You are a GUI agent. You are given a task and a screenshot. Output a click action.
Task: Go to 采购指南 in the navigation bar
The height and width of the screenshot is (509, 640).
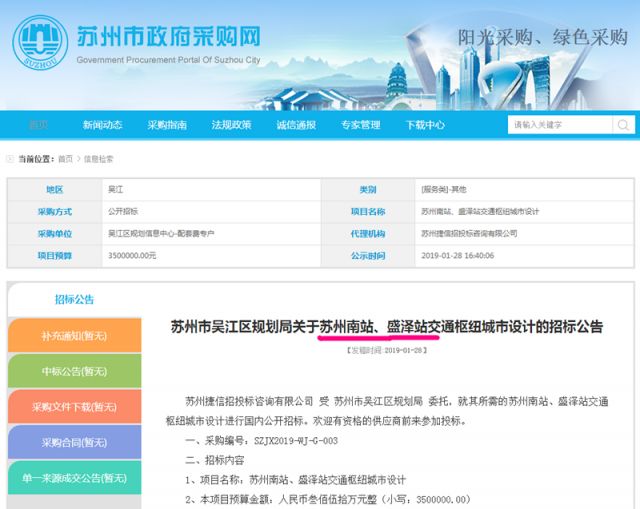(167, 125)
